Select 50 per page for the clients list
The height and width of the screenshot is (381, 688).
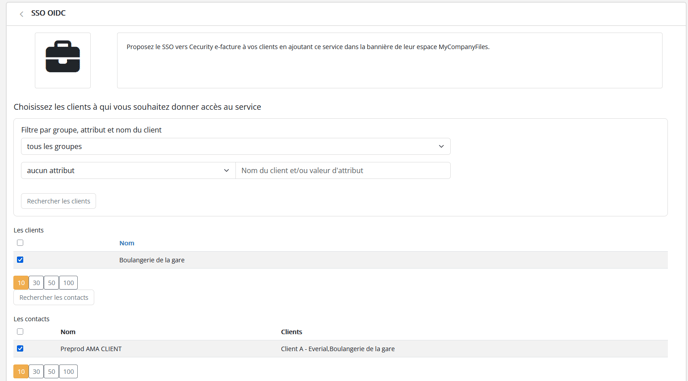pos(51,283)
